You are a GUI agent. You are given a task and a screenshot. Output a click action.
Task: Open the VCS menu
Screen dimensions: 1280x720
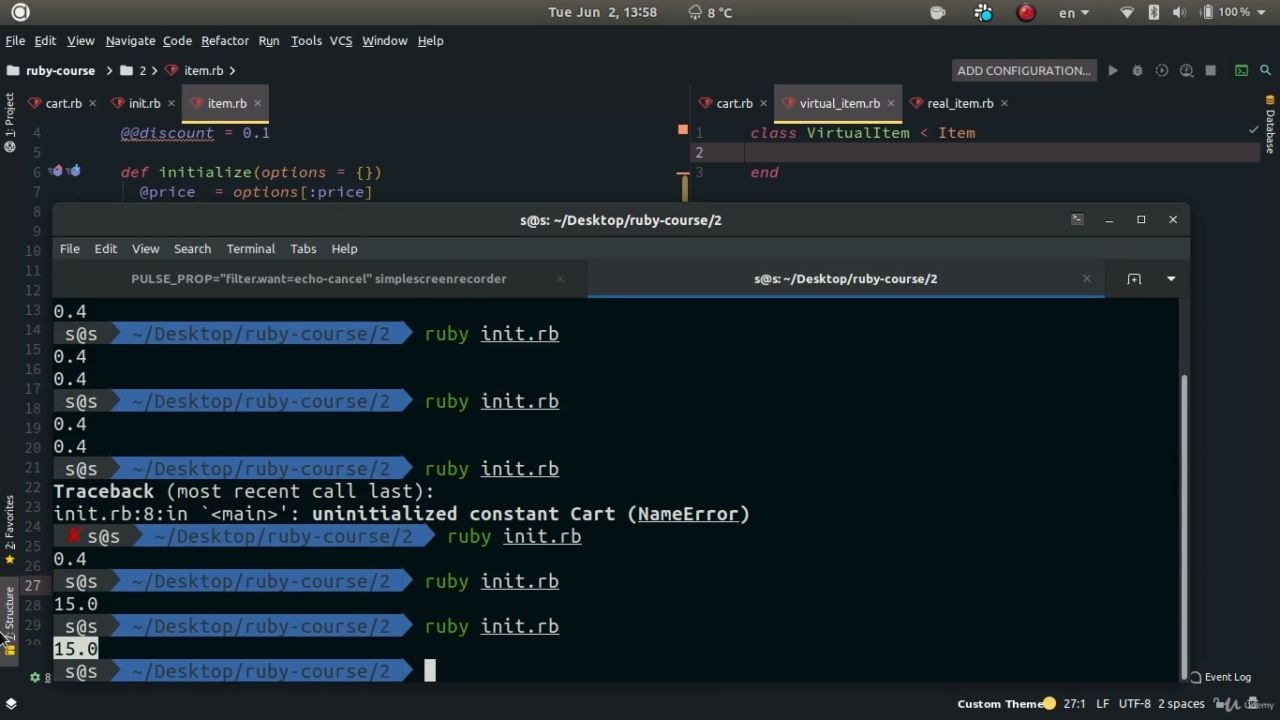pos(341,41)
